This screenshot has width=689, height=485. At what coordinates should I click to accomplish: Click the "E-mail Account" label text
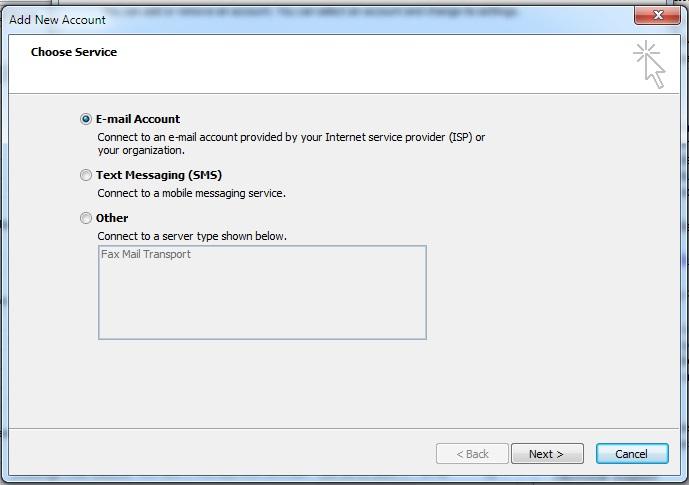138,119
